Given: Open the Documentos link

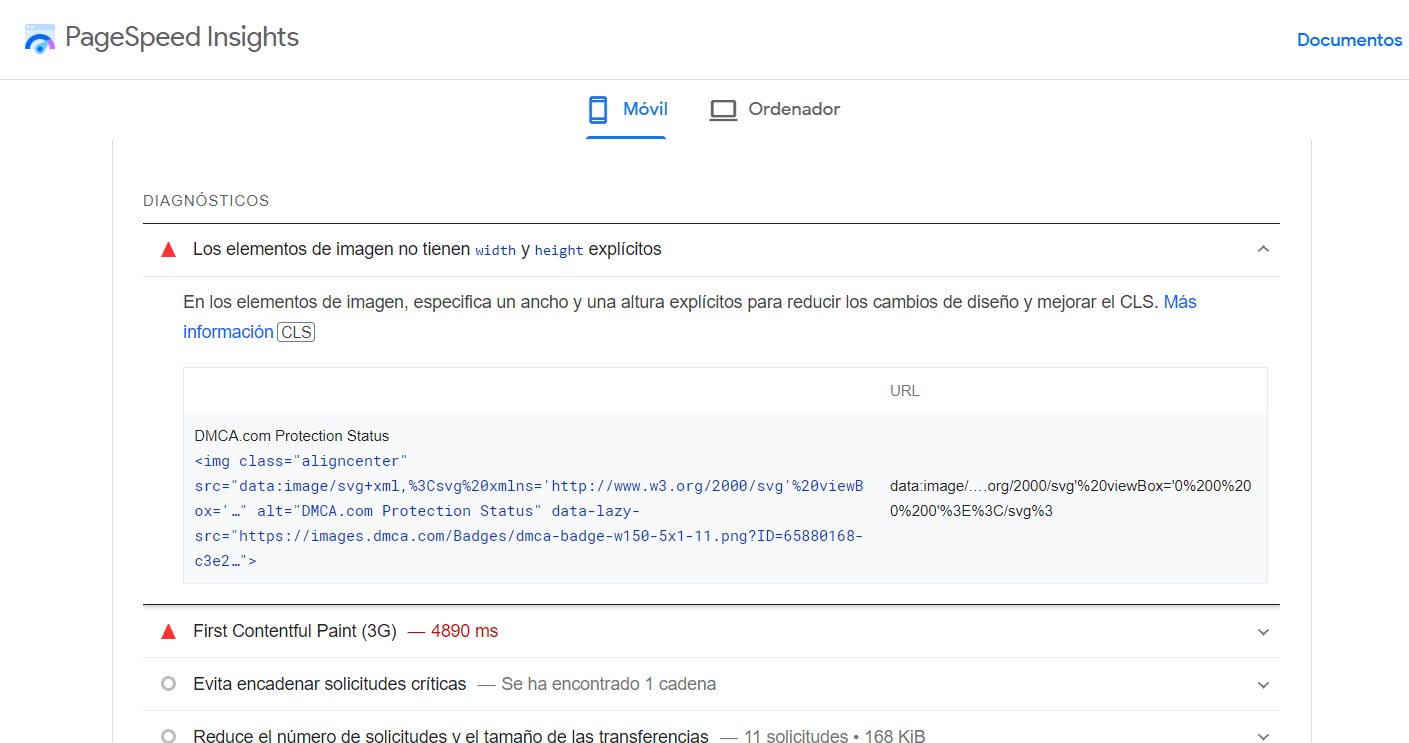Looking at the screenshot, I should pyautogui.click(x=1349, y=40).
